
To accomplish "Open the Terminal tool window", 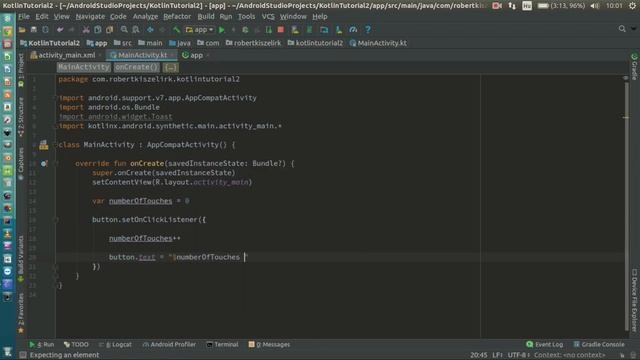I will click(x=222, y=344).
